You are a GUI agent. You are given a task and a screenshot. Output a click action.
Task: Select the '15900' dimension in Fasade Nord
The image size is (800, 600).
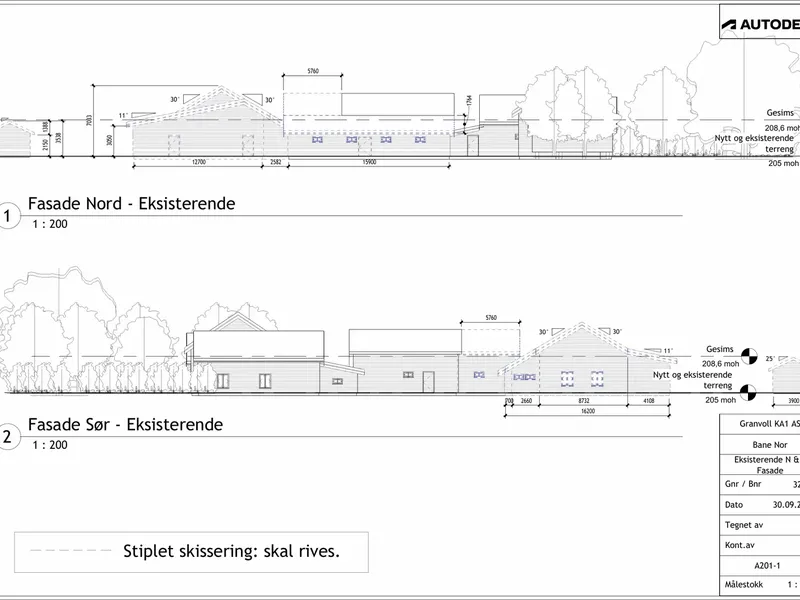click(x=369, y=162)
